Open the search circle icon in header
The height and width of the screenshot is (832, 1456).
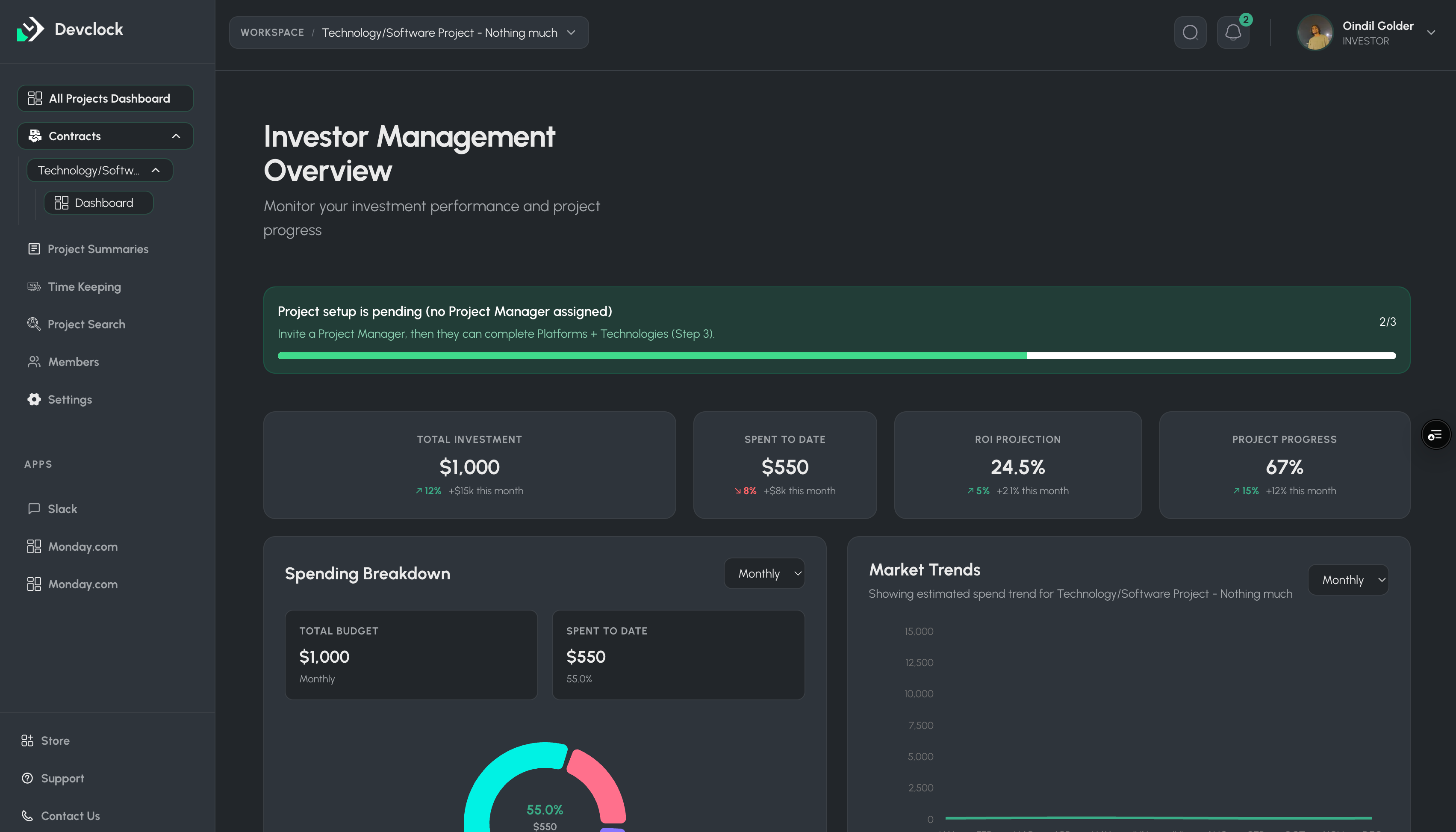coord(1190,32)
